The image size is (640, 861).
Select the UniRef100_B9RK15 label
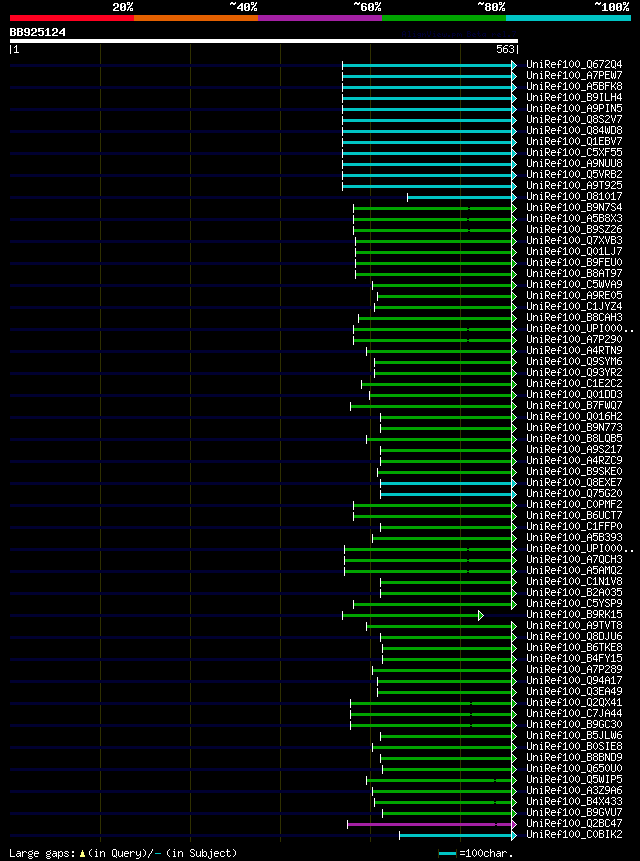[574, 614]
